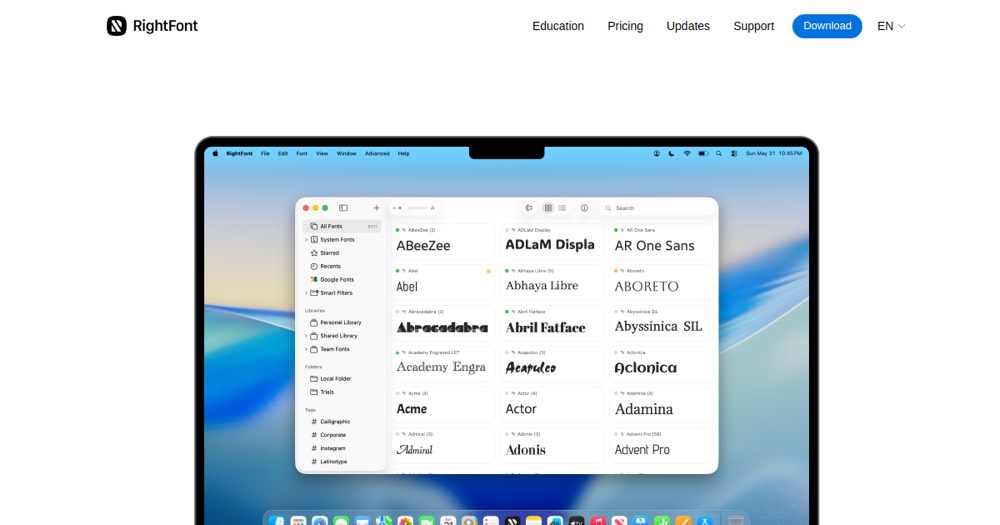Viewport: 1000px width, 525px height.
Task: Open the Advanced menu in menu bar
Action: 377,154
